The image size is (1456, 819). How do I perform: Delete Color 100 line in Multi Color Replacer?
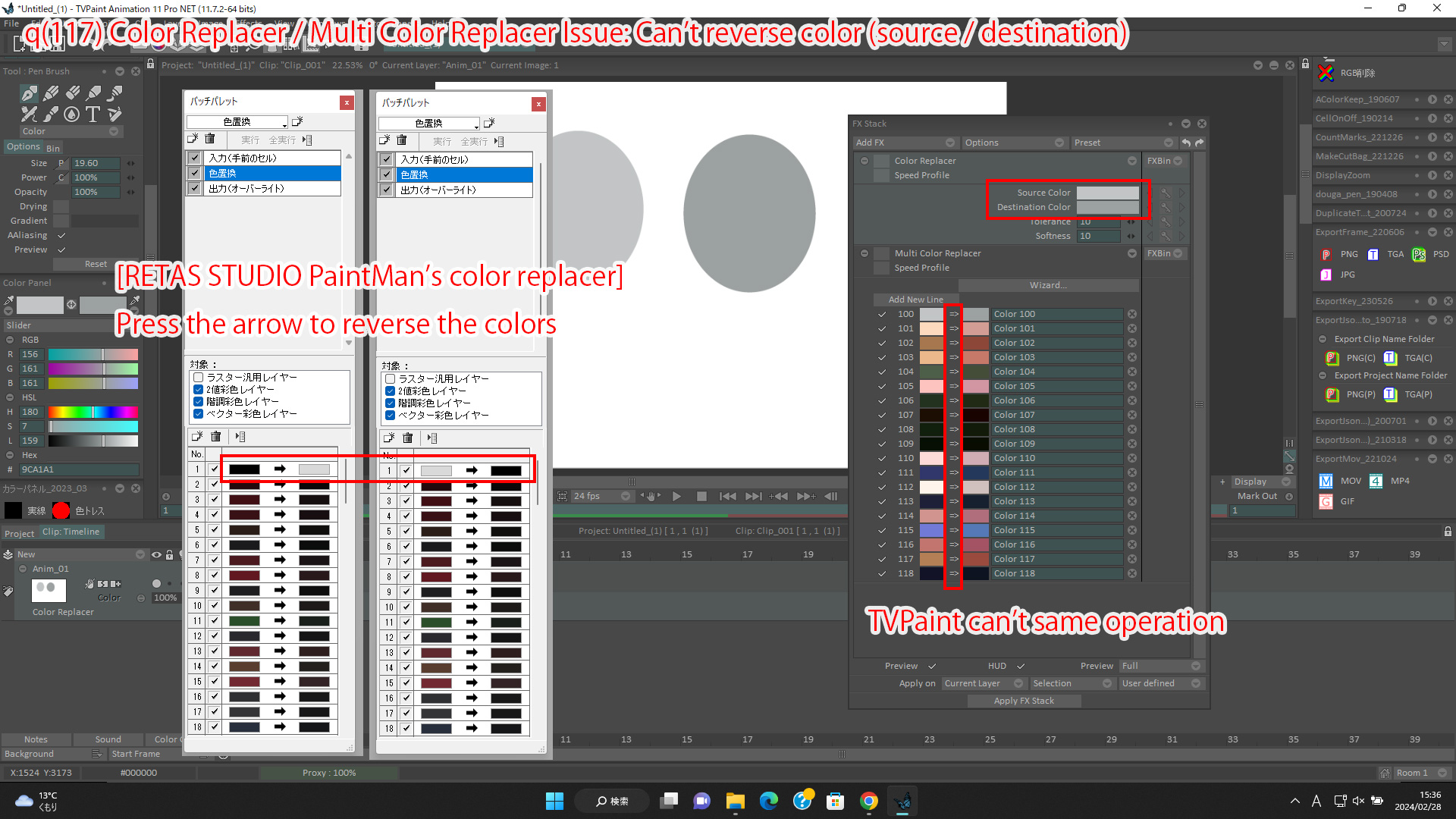coord(1132,314)
